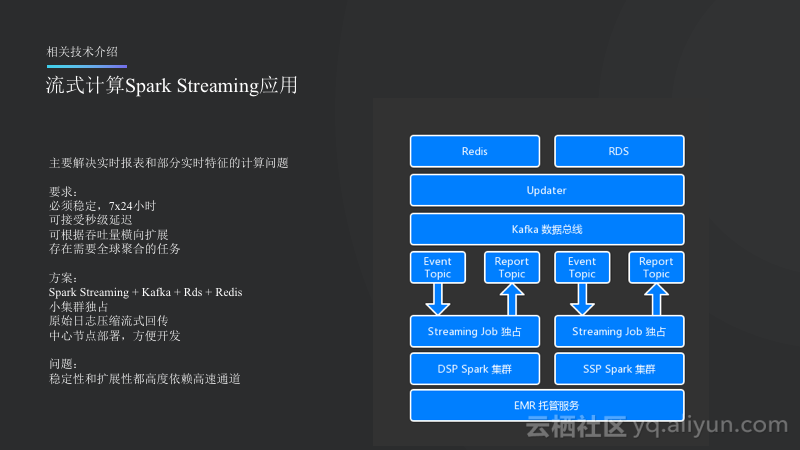Click the Redis box in the diagram
This screenshot has height=450, width=800.
tap(474, 151)
